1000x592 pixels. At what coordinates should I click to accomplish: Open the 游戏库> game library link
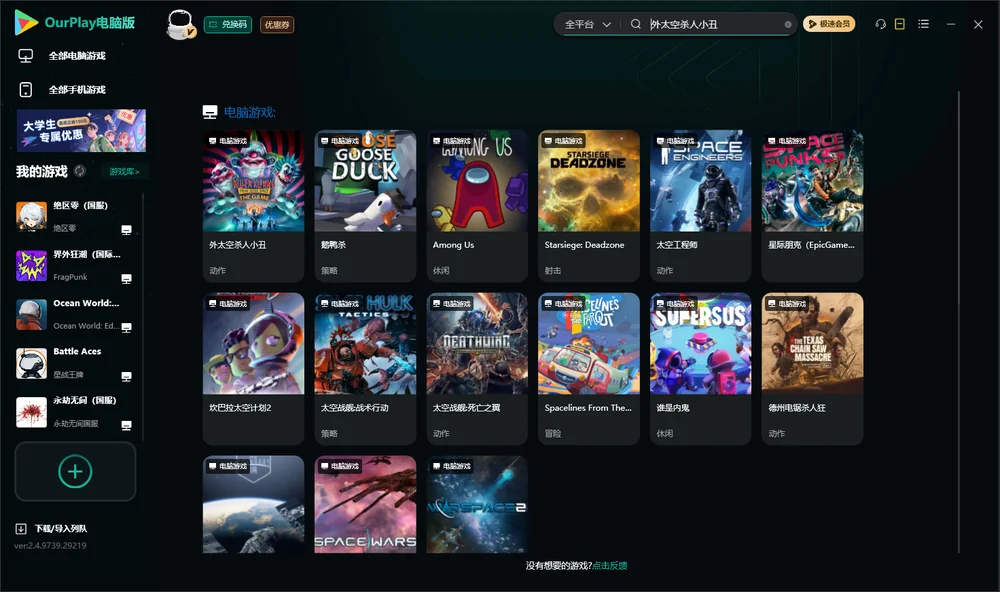coord(124,172)
